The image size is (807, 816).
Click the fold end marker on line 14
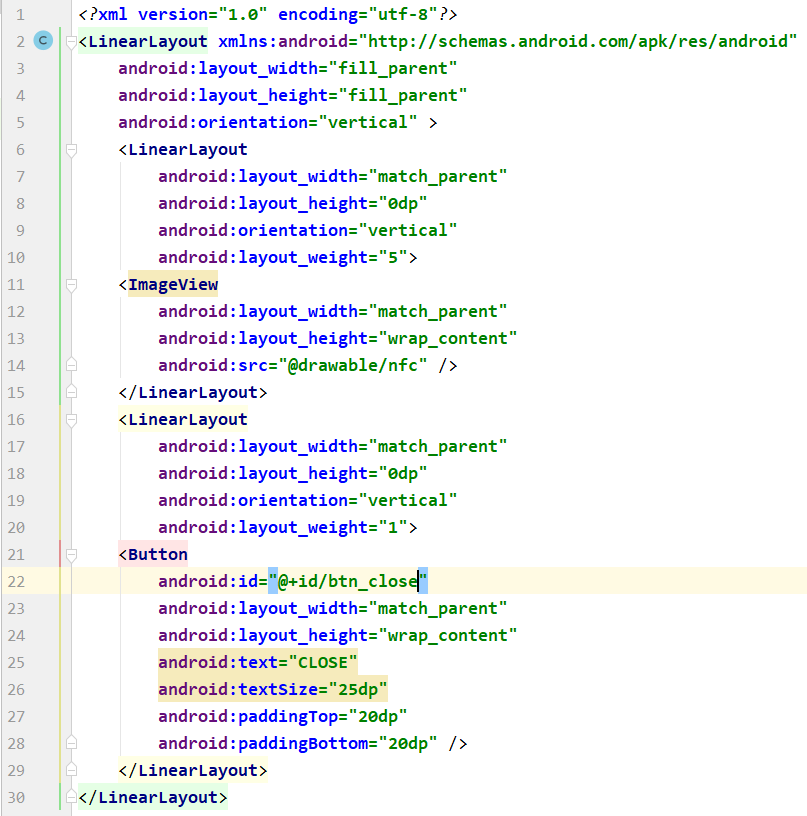[70, 365]
